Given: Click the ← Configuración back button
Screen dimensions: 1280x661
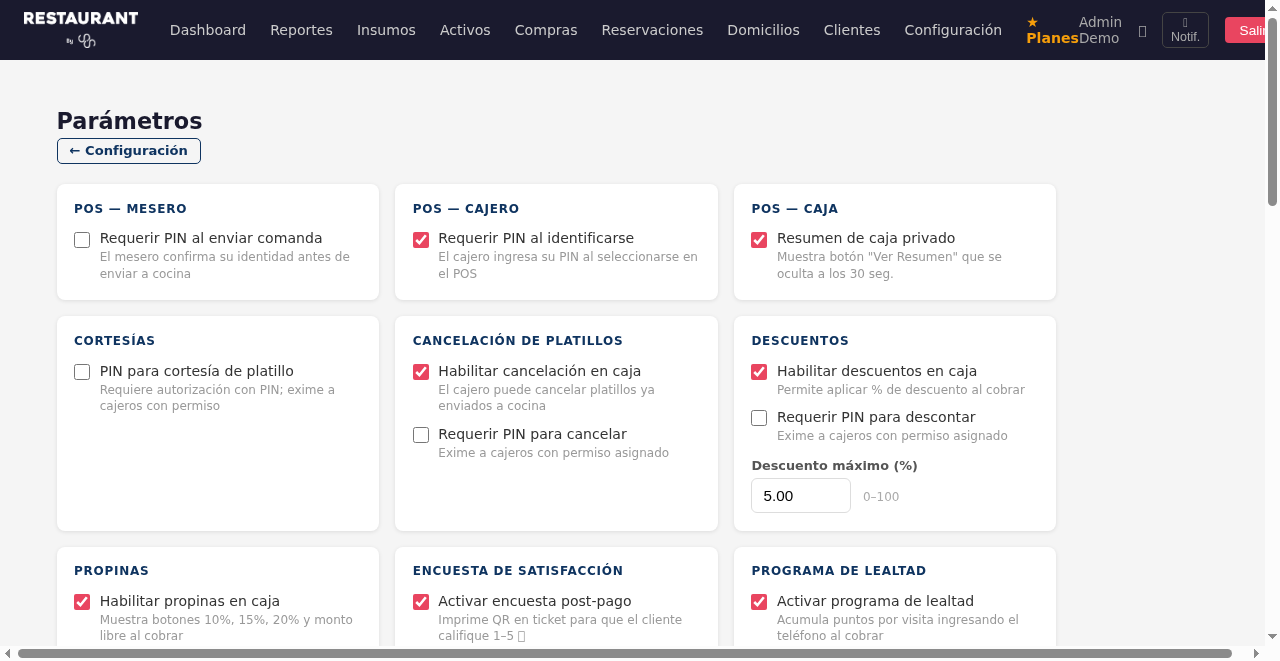Looking at the screenshot, I should coord(128,150).
